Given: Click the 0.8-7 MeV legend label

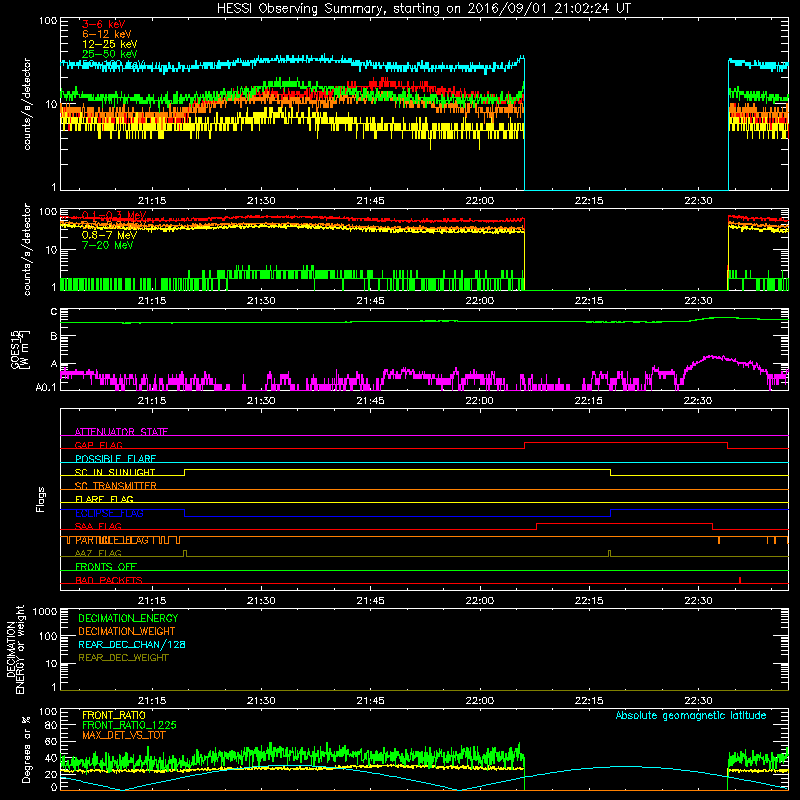Looking at the screenshot, I should pos(109,235).
